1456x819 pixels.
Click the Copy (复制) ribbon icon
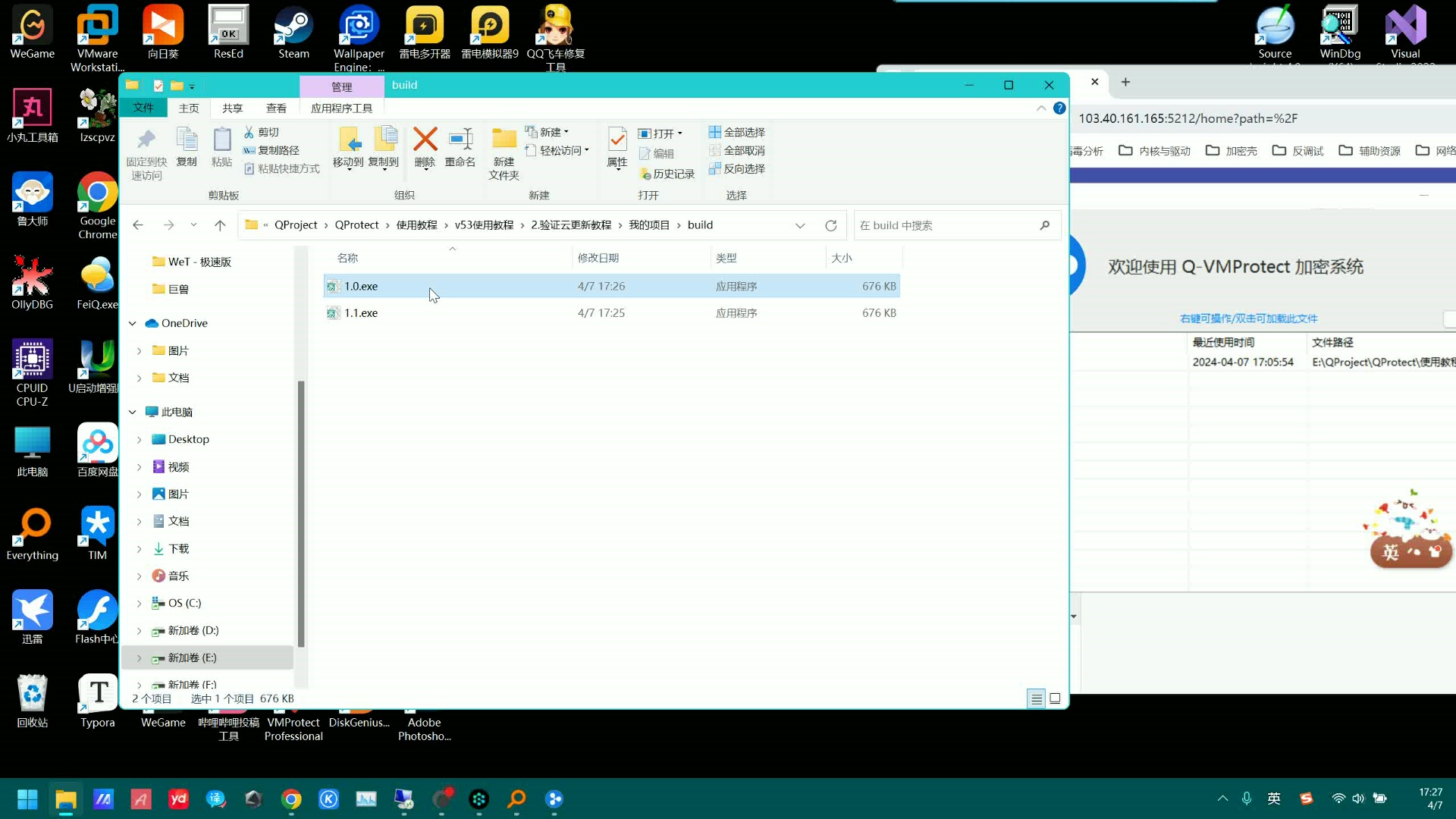[187, 147]
